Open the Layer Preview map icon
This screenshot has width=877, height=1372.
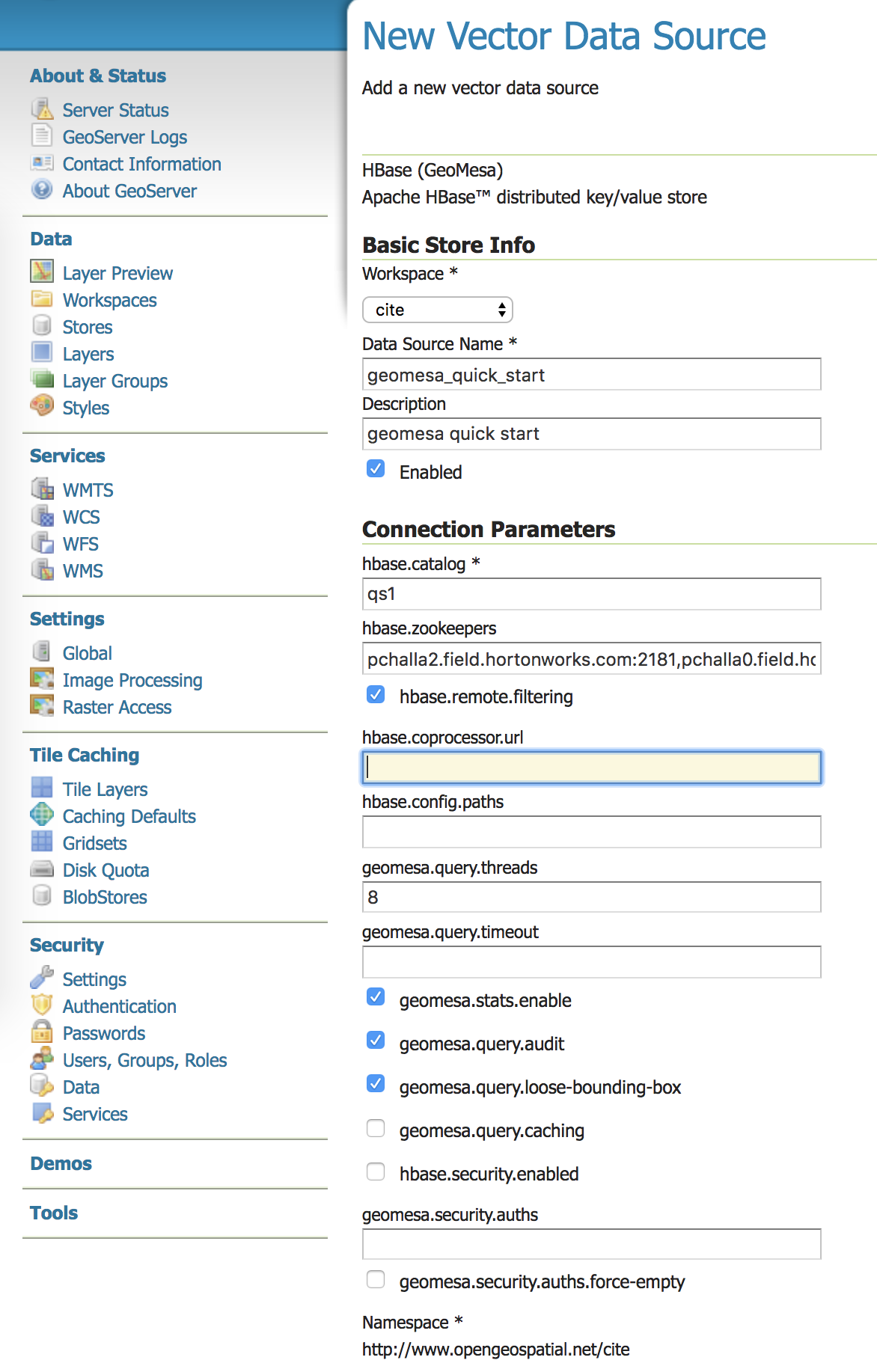[42, 272]
